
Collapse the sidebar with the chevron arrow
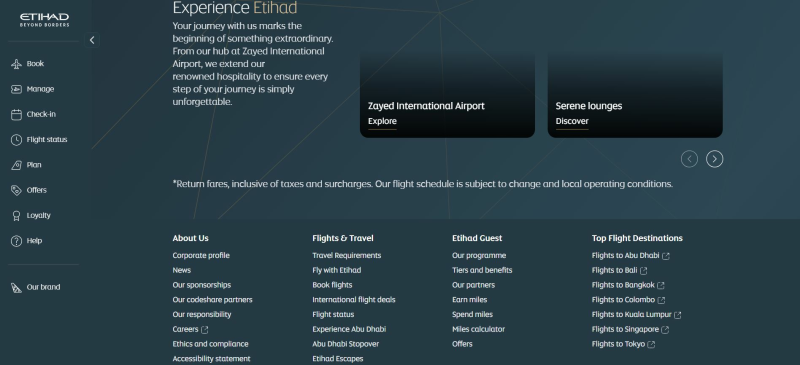tap(92, 40)
